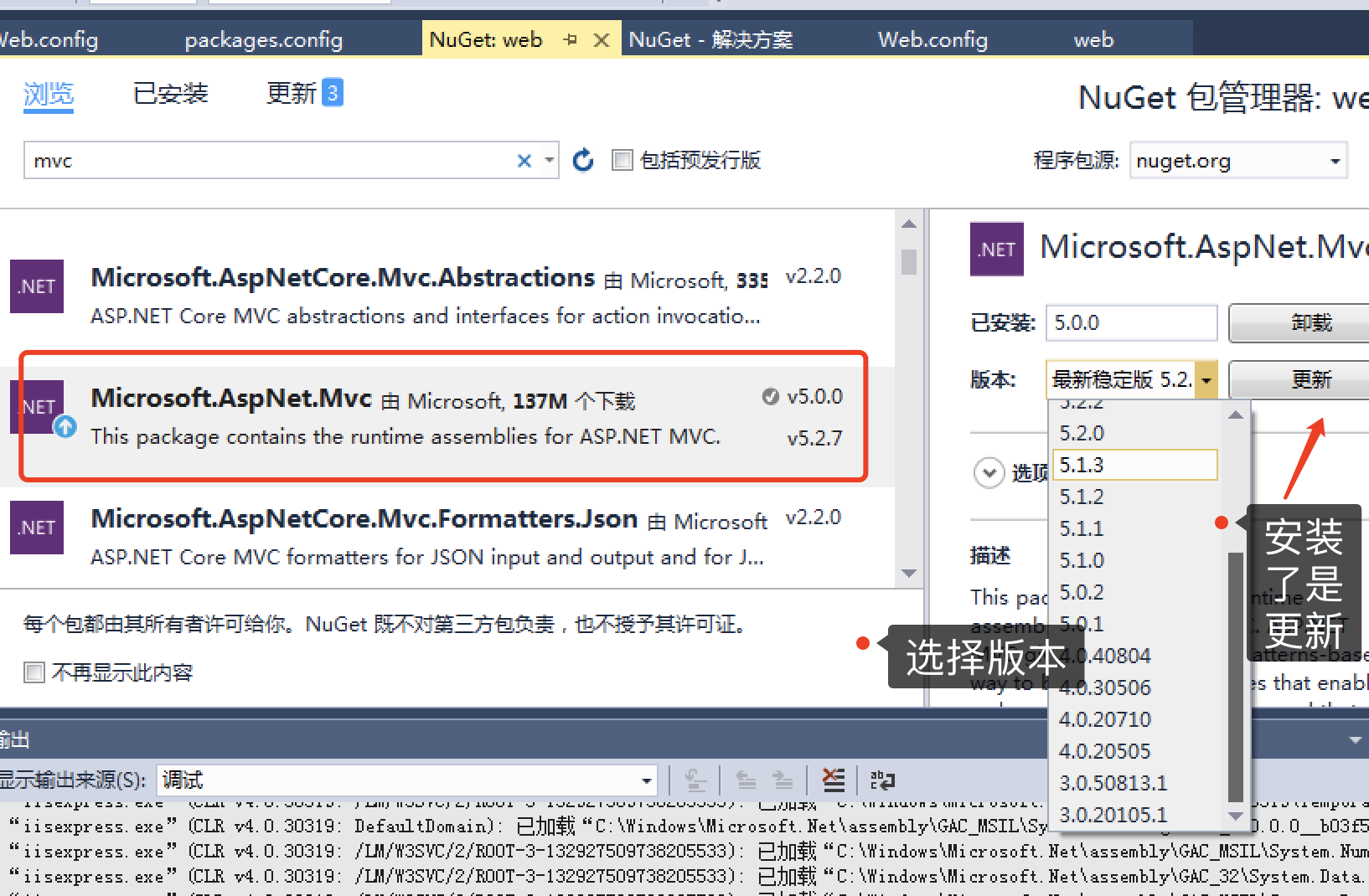Expand the 选项 section
The width and height of the screenshot is (1369, 896).
pyautogui.click(x=989, y=472)
